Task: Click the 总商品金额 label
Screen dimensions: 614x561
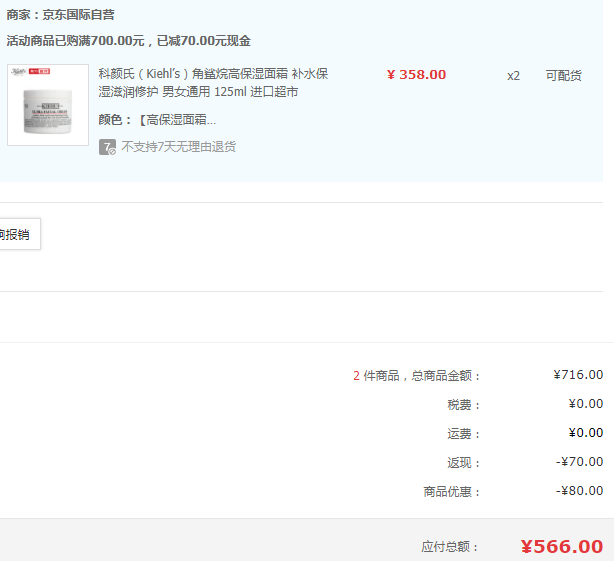Action: pos(446,376)
